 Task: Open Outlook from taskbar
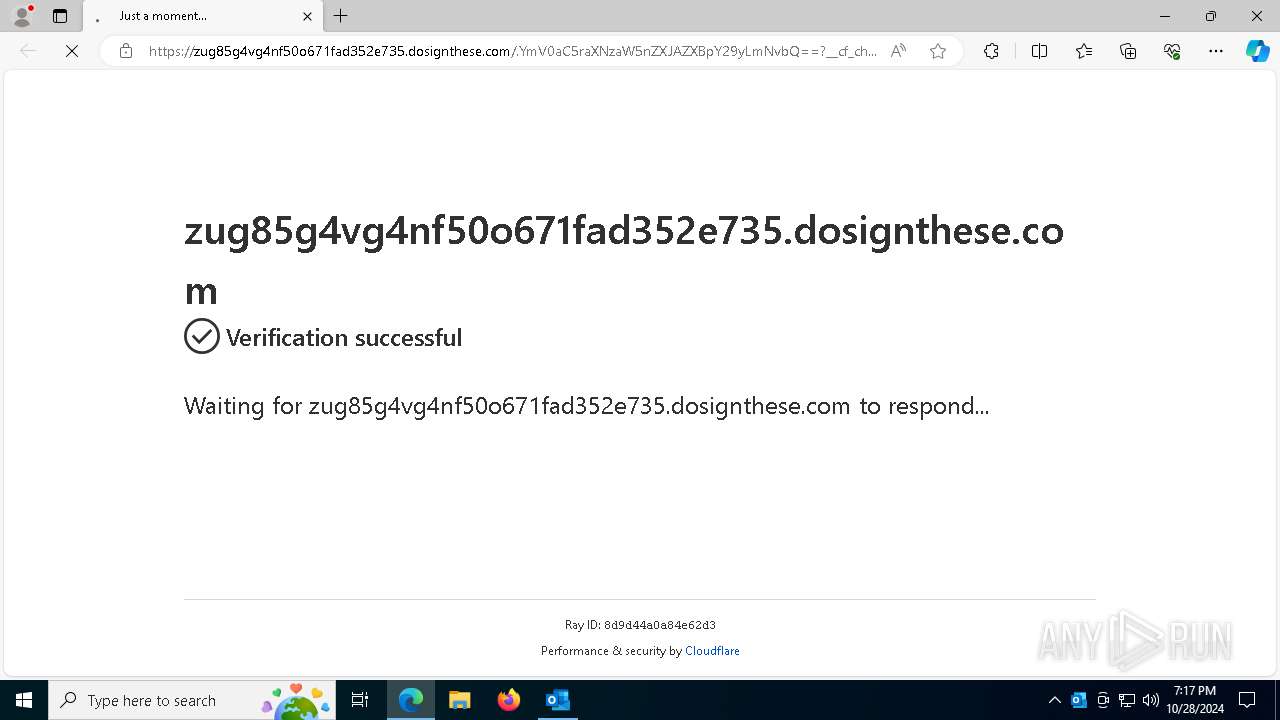pyautogui.click(x=557, y=700)
